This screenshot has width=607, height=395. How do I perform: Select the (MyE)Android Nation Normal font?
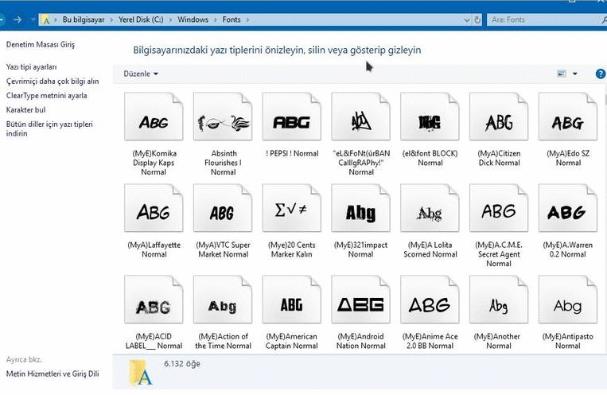pos(360,341)
